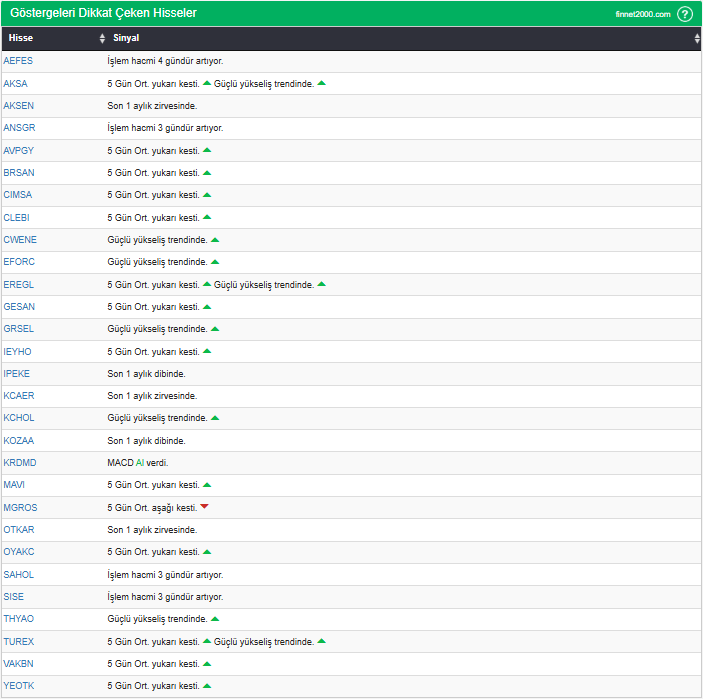
Task: Click the Sinyal column header label
Action: point(127,38)
